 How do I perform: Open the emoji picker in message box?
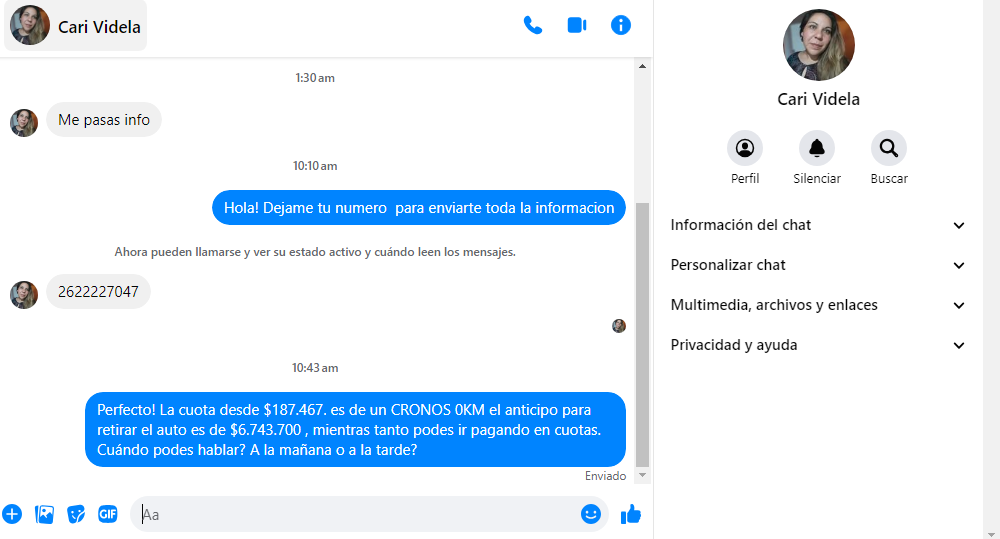coord(591,514)
